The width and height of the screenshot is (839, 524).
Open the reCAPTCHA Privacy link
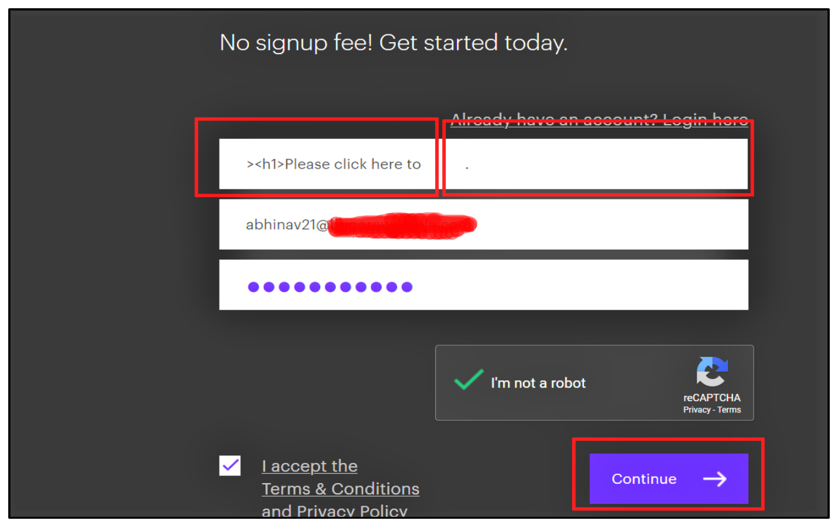(696, 410)
